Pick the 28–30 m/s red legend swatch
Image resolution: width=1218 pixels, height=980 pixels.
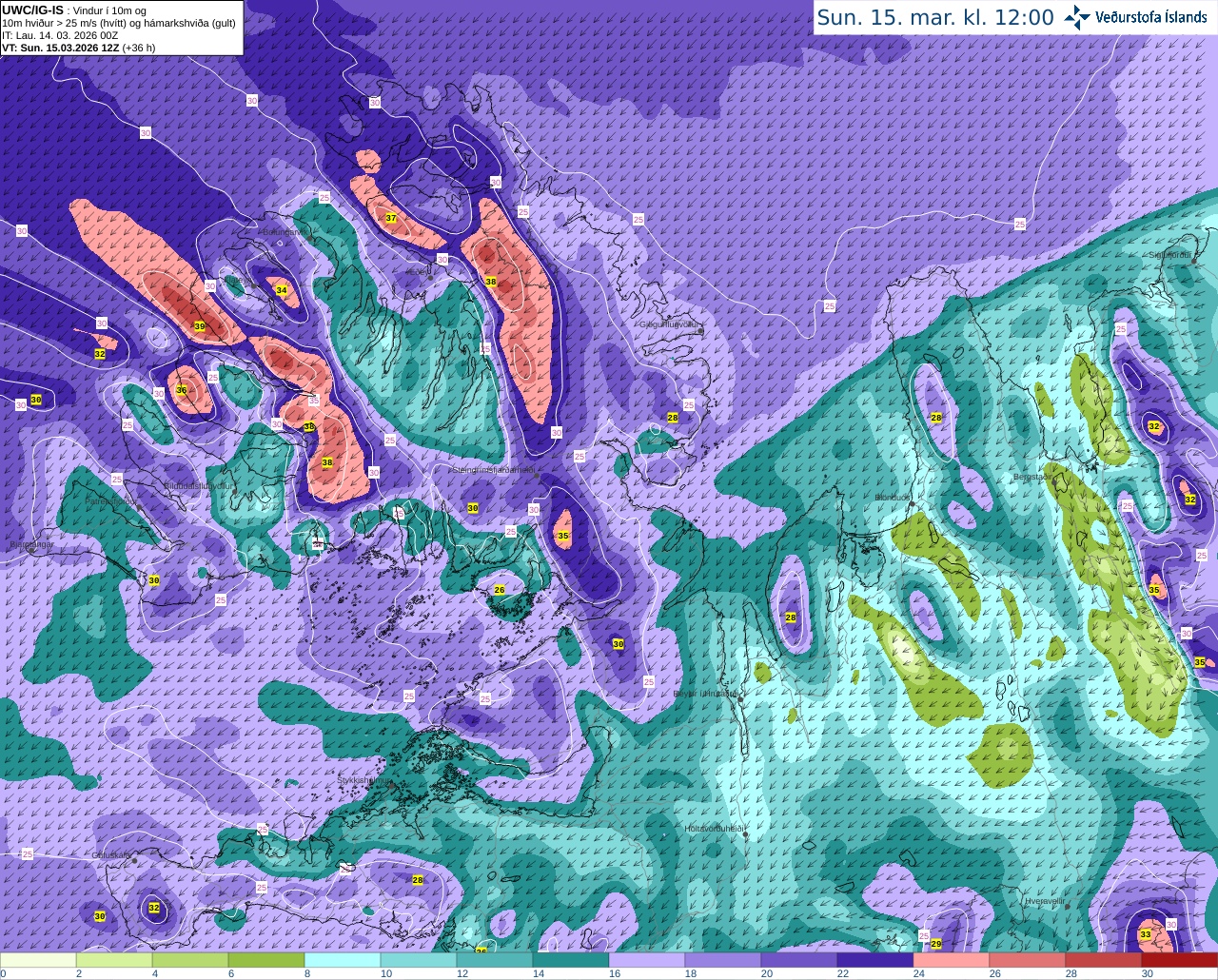pos(1104,961)
